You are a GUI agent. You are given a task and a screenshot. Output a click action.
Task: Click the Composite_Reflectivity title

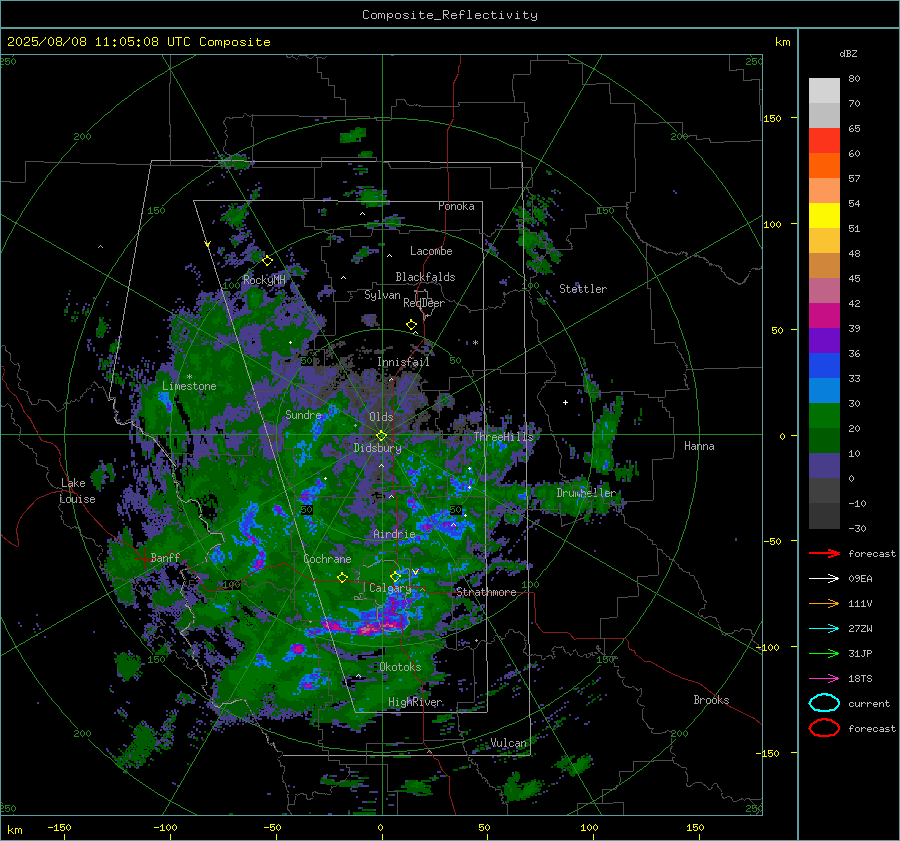(449, 15)
